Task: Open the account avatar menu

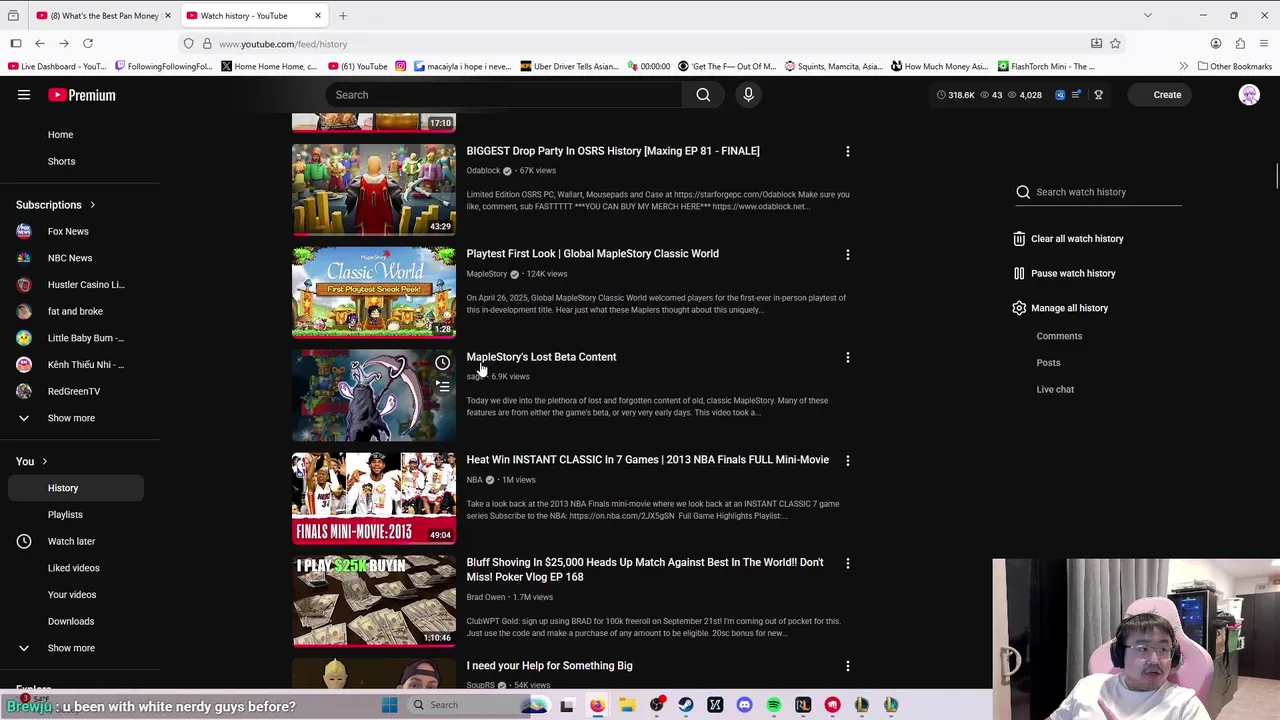Action: (1249, 95)
